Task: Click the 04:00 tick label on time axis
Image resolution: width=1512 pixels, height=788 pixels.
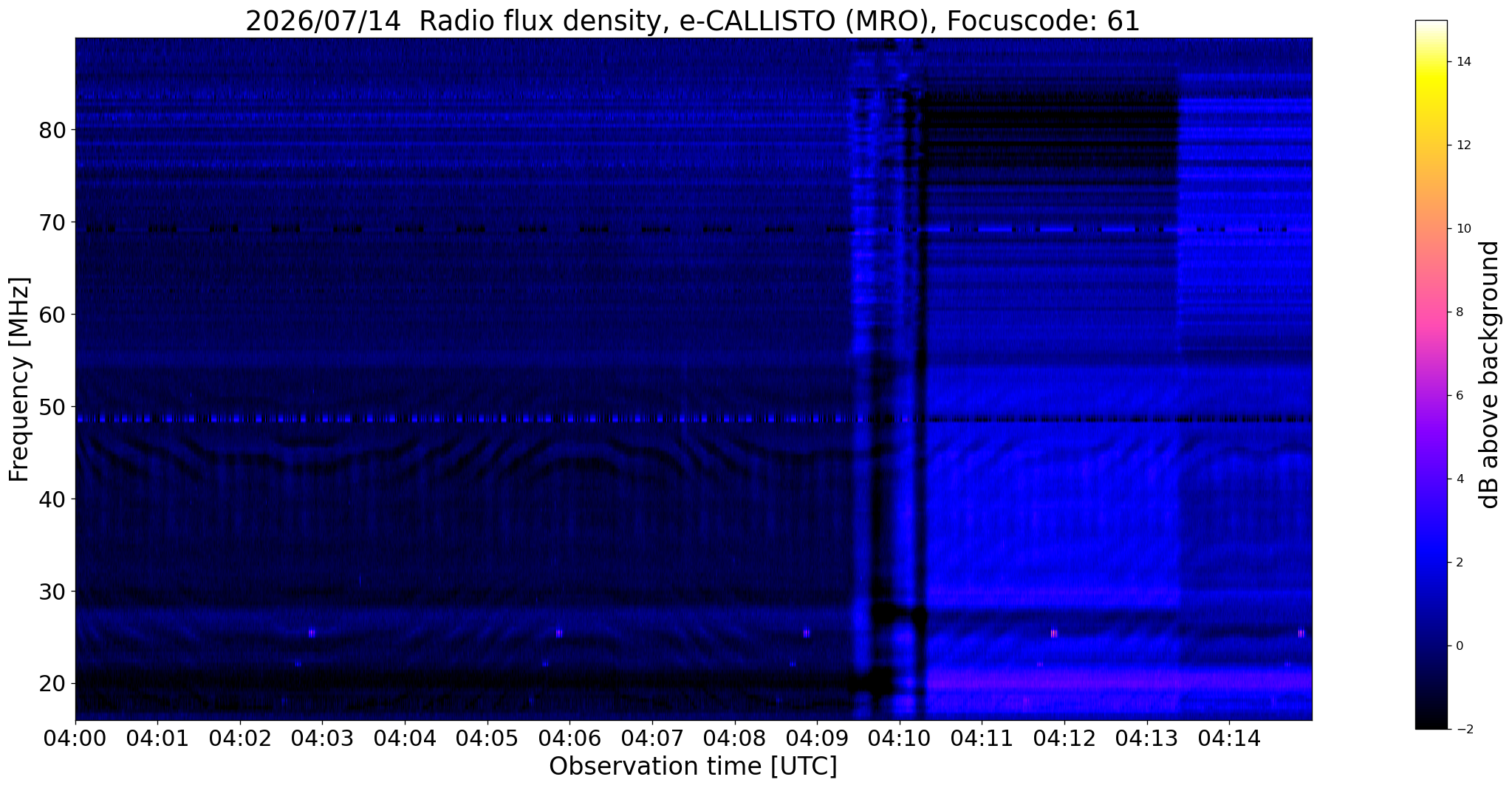Action: (75, 738)
